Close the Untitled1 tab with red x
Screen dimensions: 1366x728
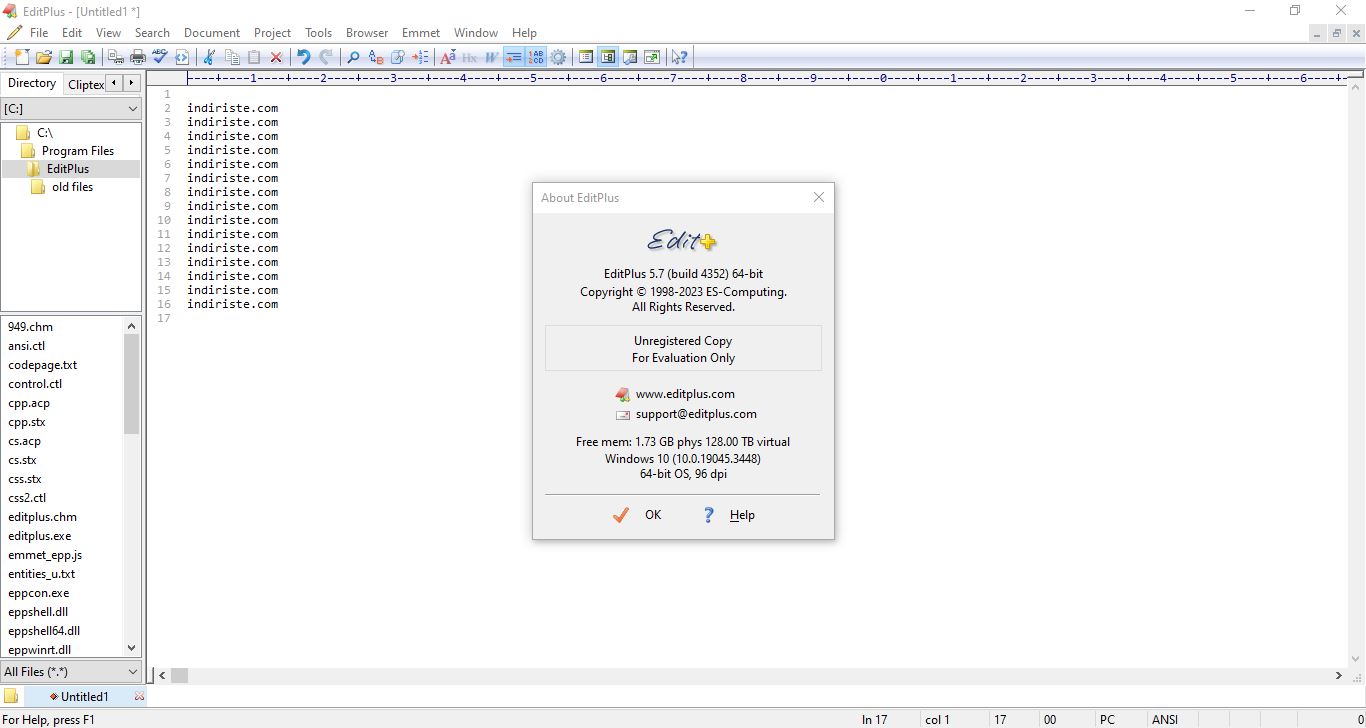(139, 696)
